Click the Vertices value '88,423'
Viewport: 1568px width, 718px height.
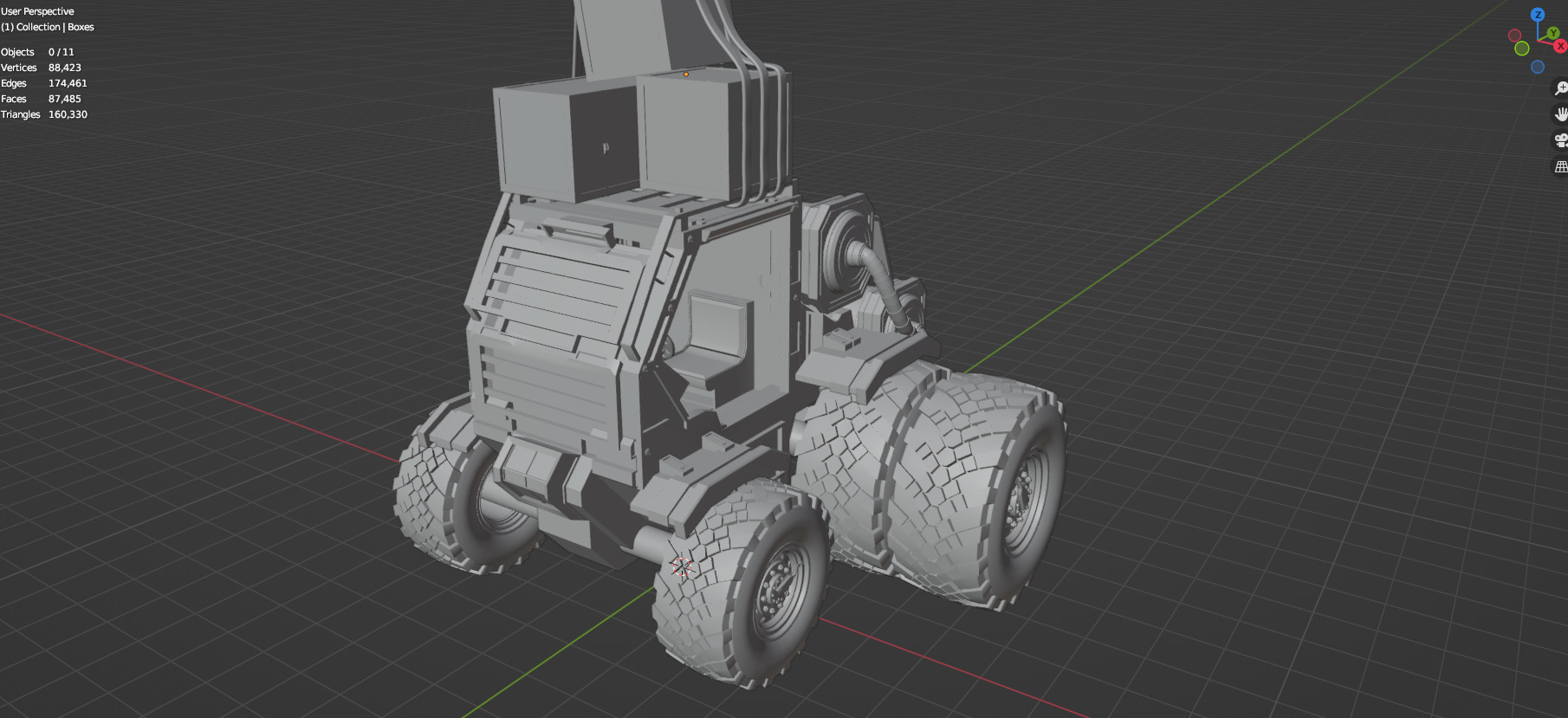tap(65, 68)
